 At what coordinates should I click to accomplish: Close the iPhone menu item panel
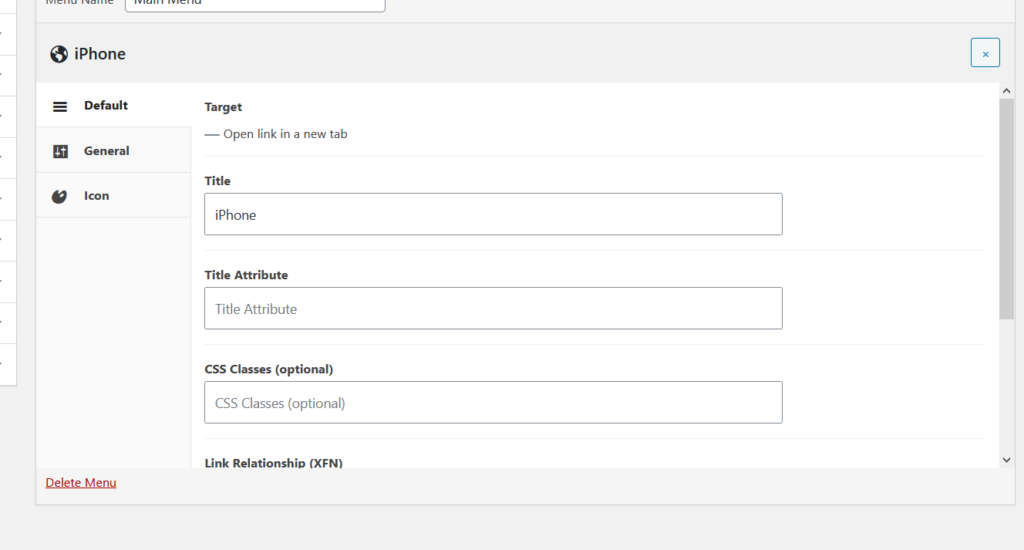point(985,53)
